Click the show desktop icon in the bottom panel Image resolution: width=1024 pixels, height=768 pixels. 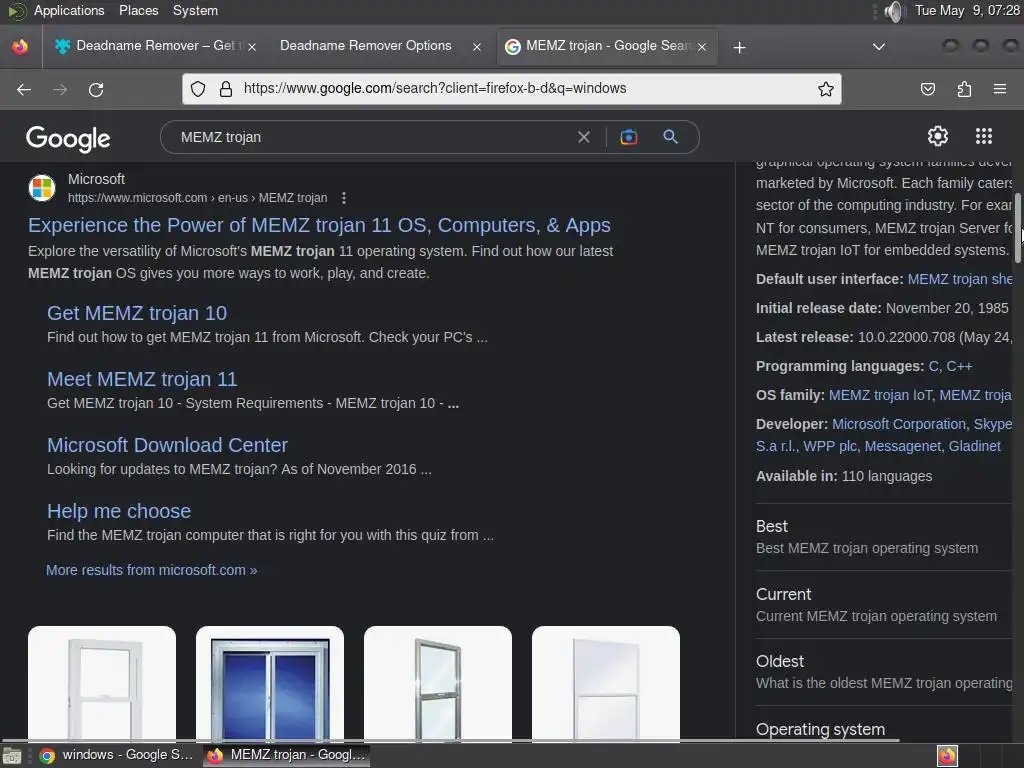tap(12, 756)
